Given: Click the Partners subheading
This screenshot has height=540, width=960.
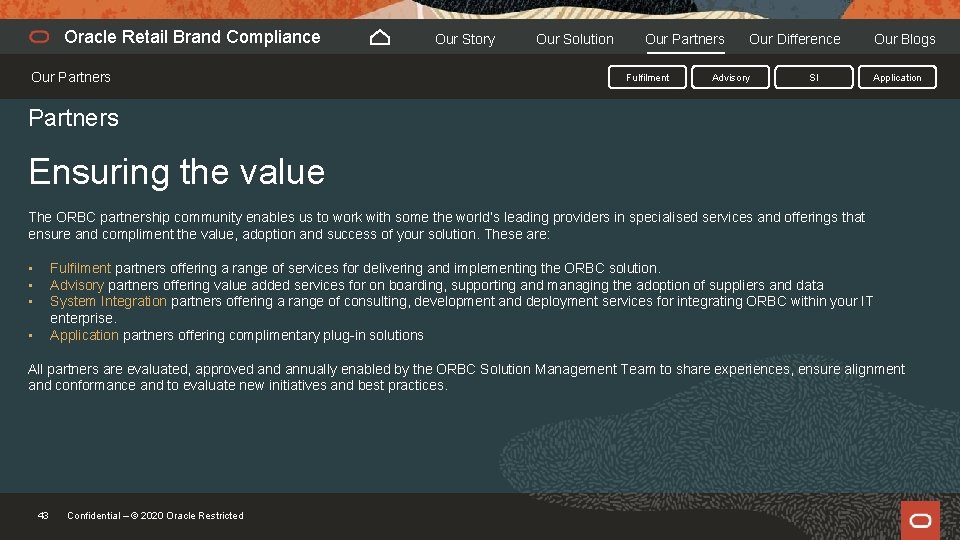Looking at the screenshot, I should pos(73,118).
